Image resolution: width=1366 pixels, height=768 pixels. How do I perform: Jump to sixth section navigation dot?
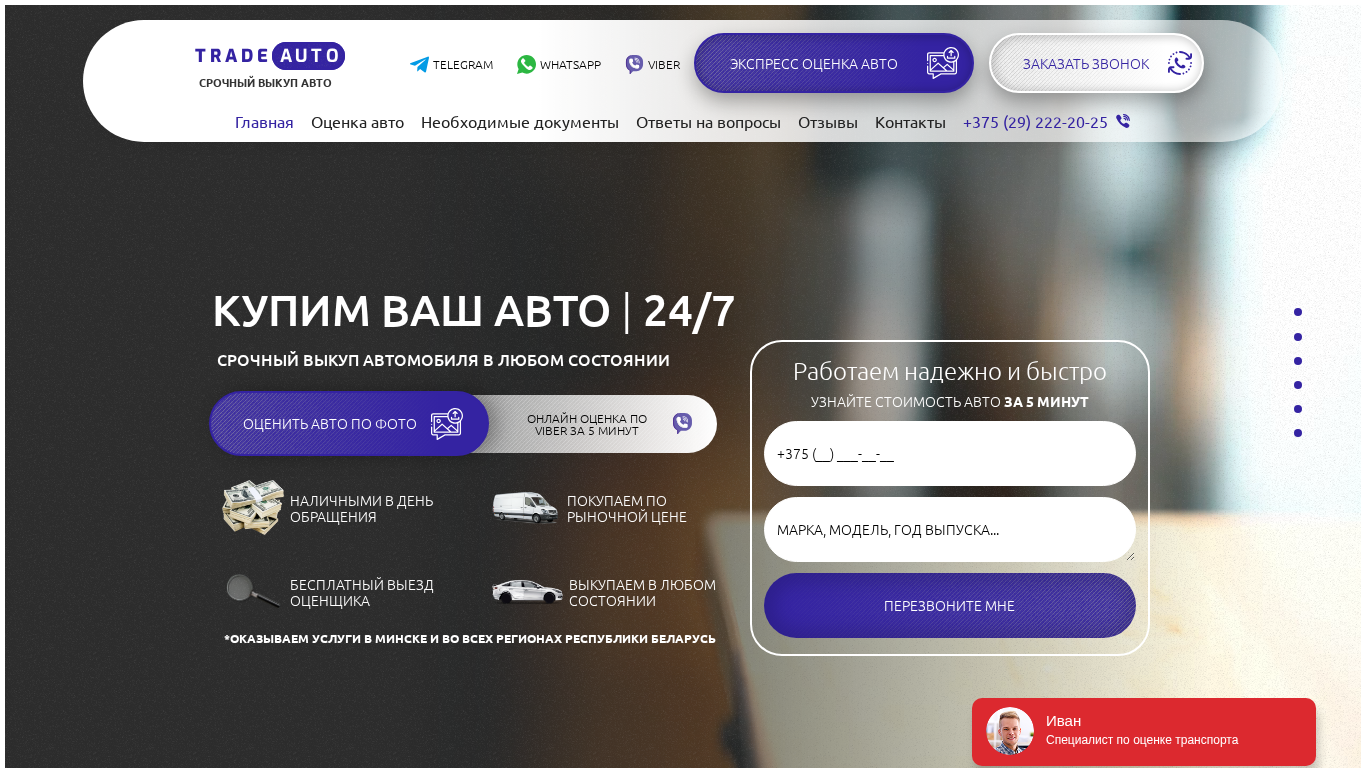[1298, 433]
